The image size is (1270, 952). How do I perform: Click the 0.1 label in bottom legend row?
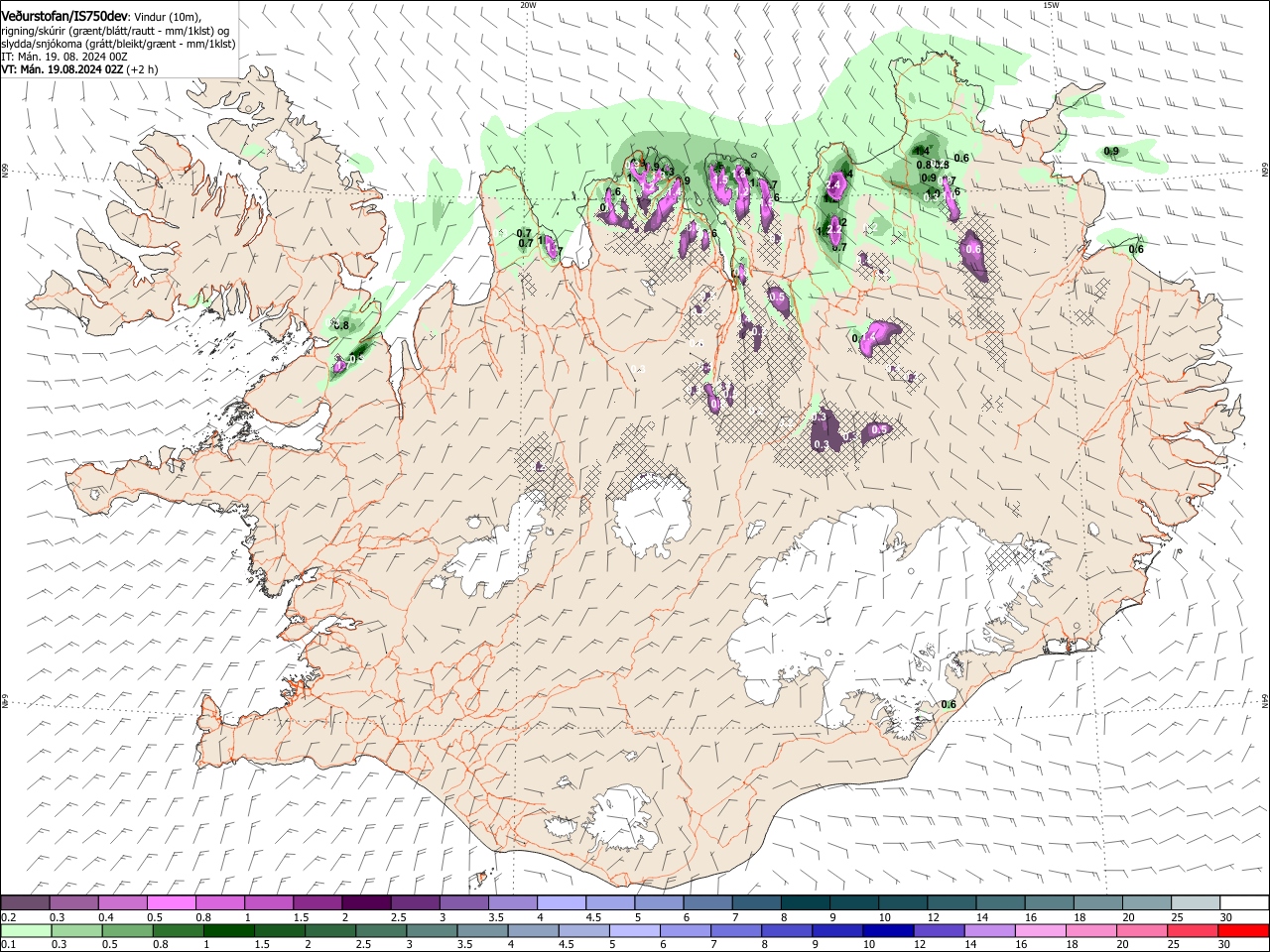point(8,945)
